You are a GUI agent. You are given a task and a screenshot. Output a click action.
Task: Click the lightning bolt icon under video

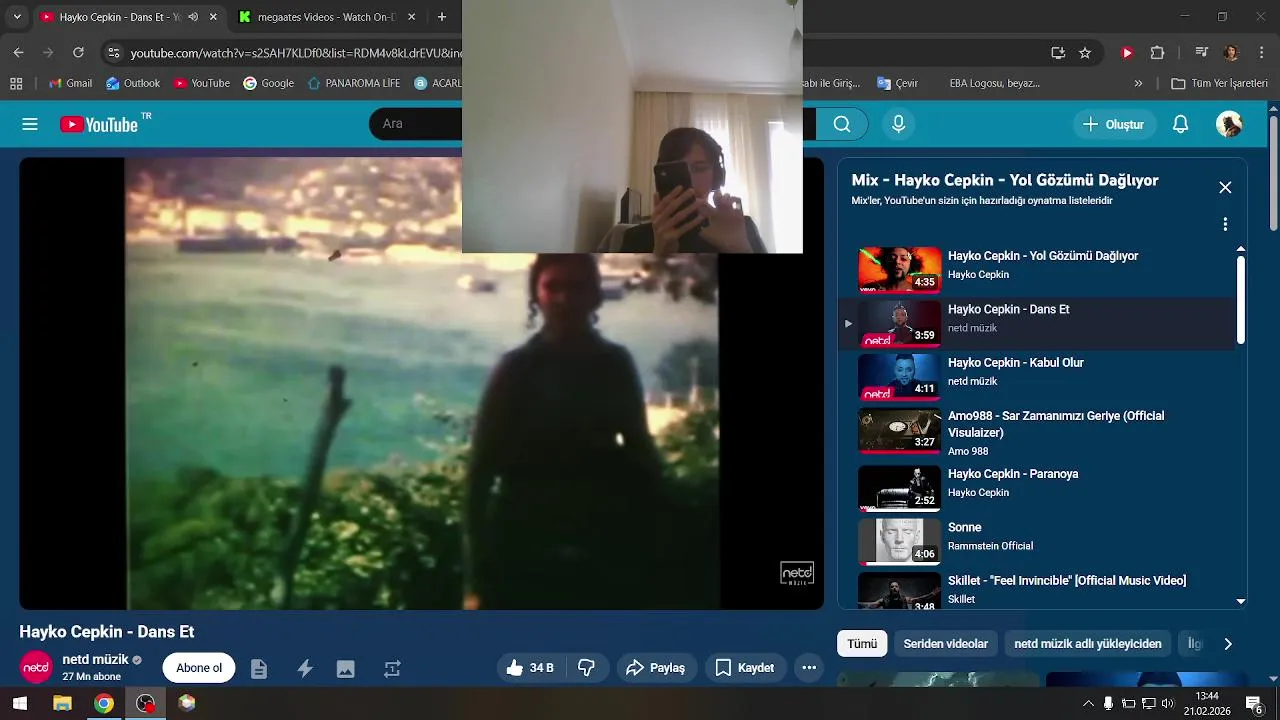305,669
